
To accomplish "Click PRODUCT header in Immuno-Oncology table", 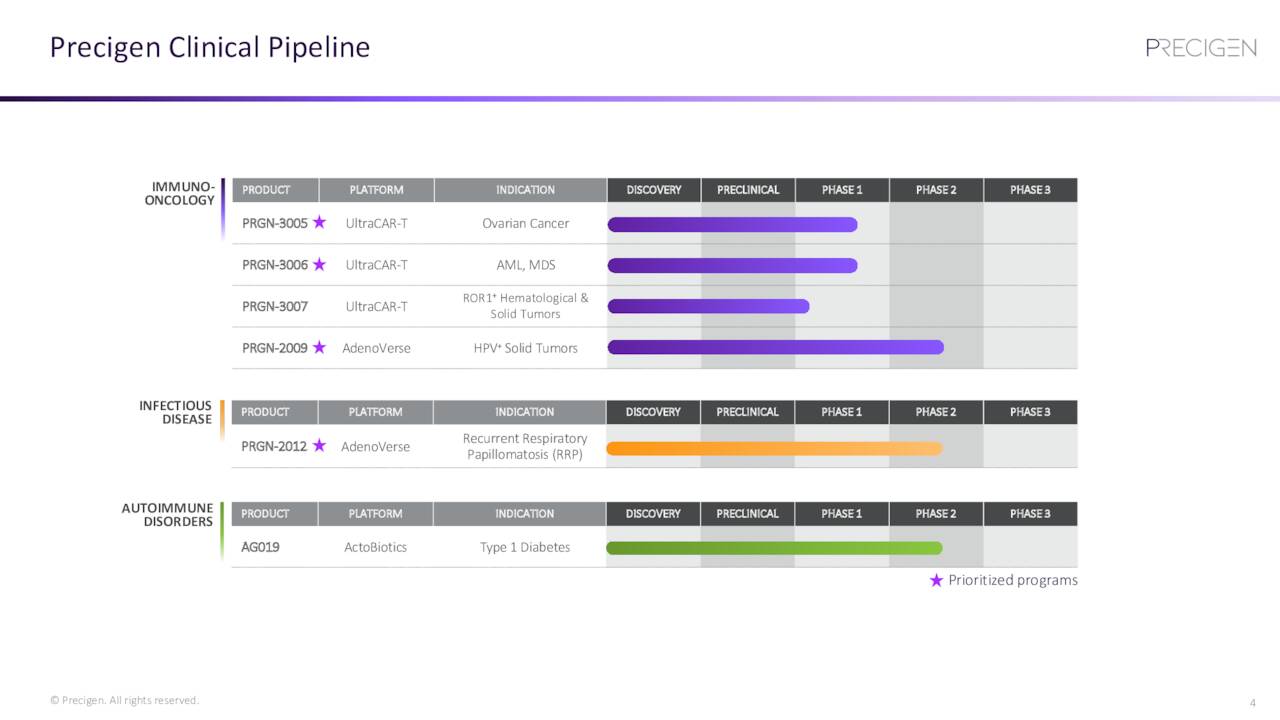I will tap(275, 190).
